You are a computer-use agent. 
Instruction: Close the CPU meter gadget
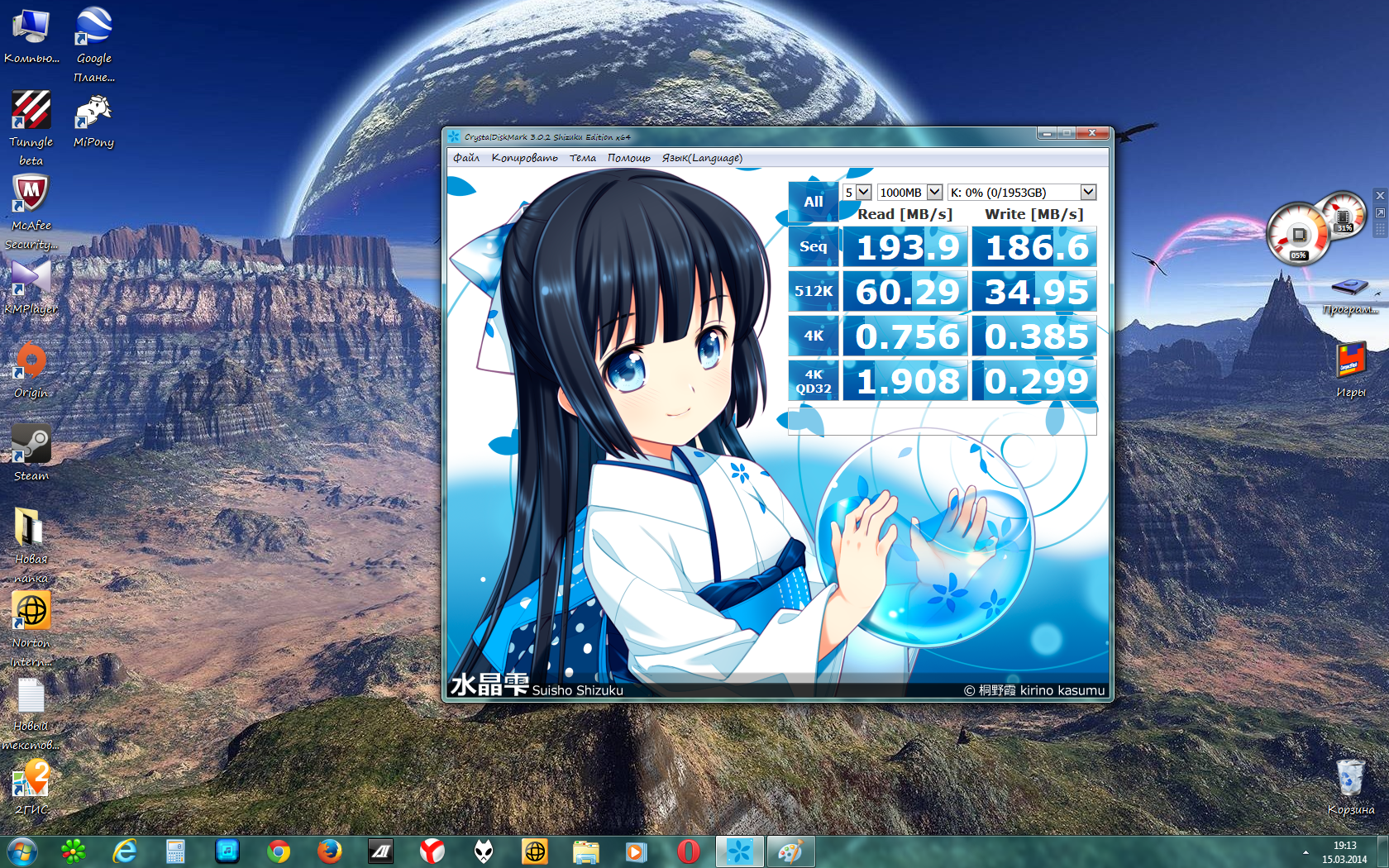(1380, 196)
